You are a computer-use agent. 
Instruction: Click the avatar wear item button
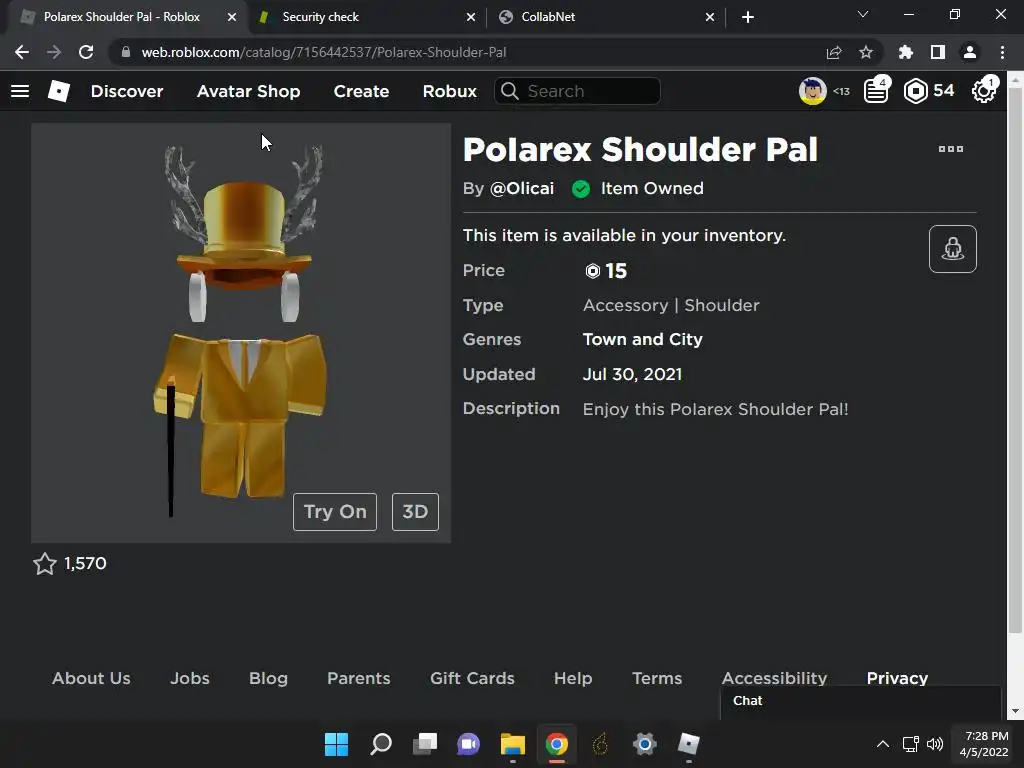[x=953, y=249]
